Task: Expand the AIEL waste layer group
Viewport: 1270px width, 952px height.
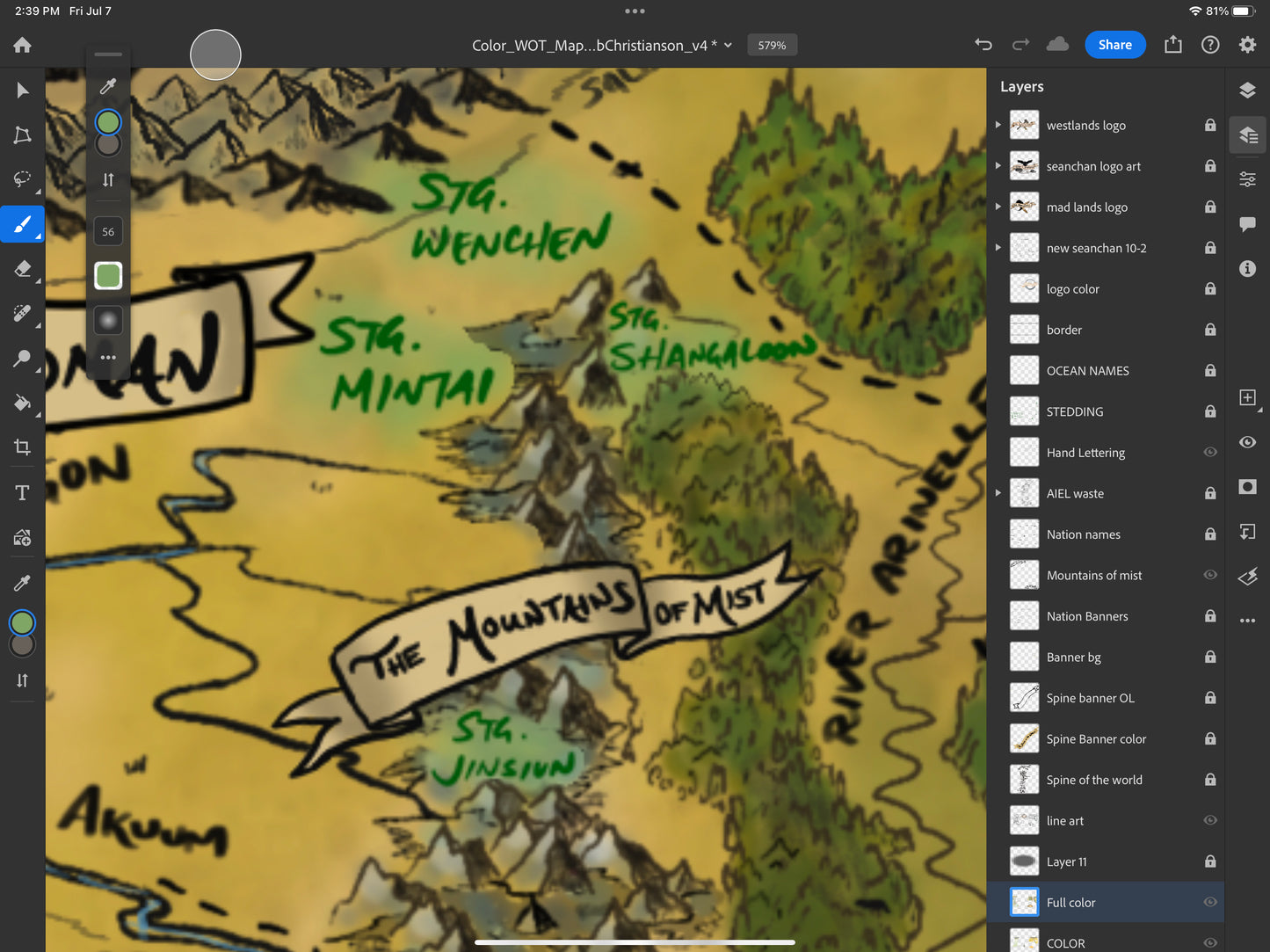Action: [x=998, y=493]
